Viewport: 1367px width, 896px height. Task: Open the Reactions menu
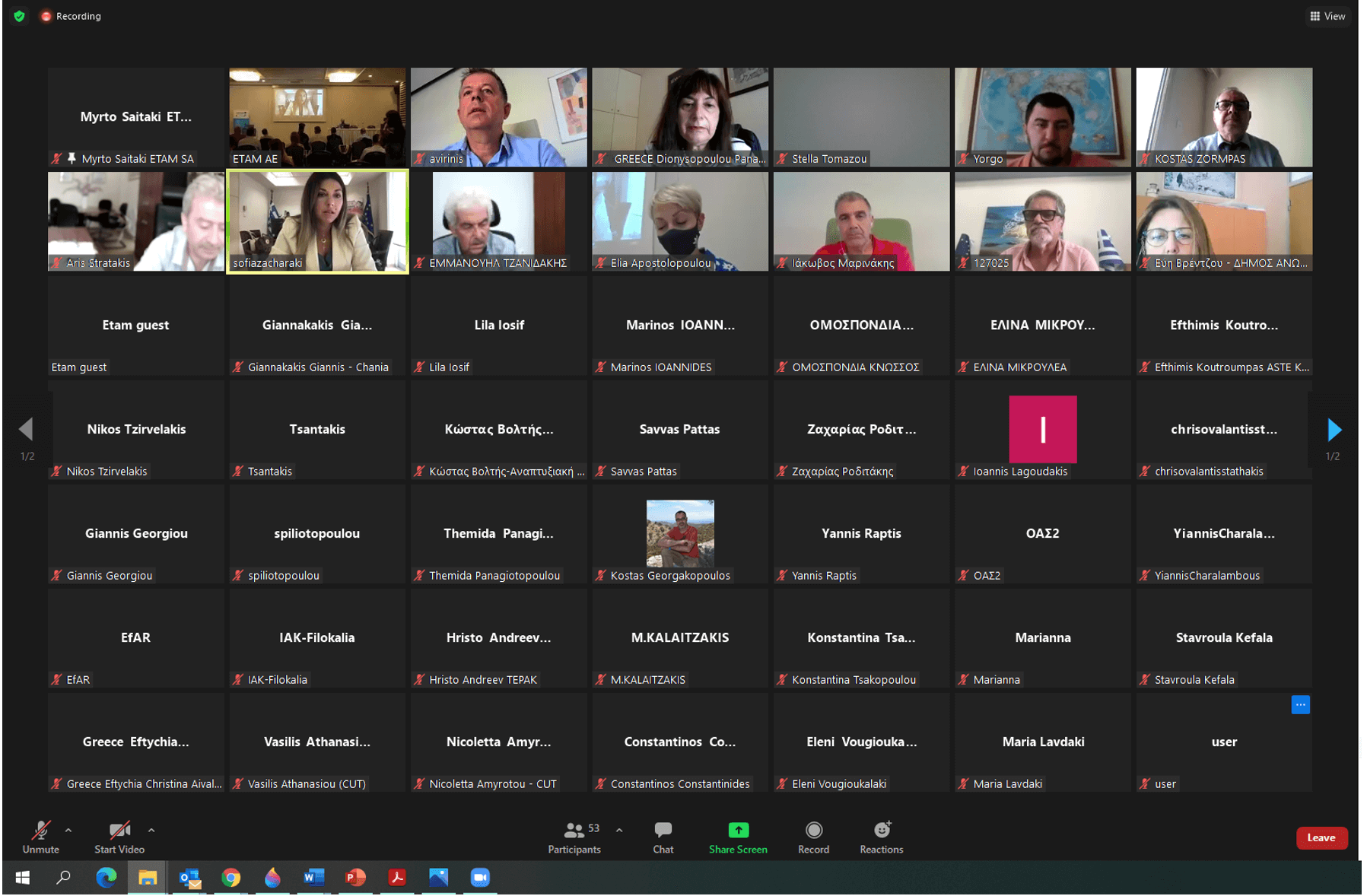click(x=882, y=837)
